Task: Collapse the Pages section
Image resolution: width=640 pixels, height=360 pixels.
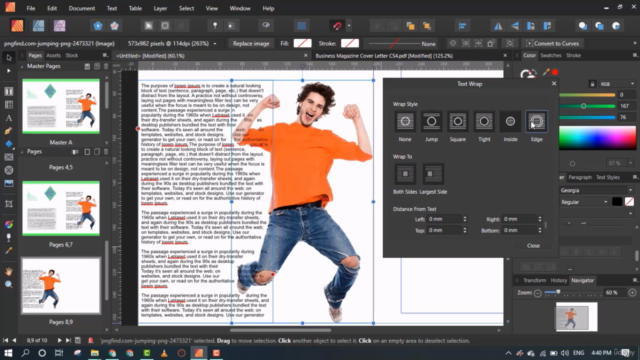Action: tap(22, 152)
